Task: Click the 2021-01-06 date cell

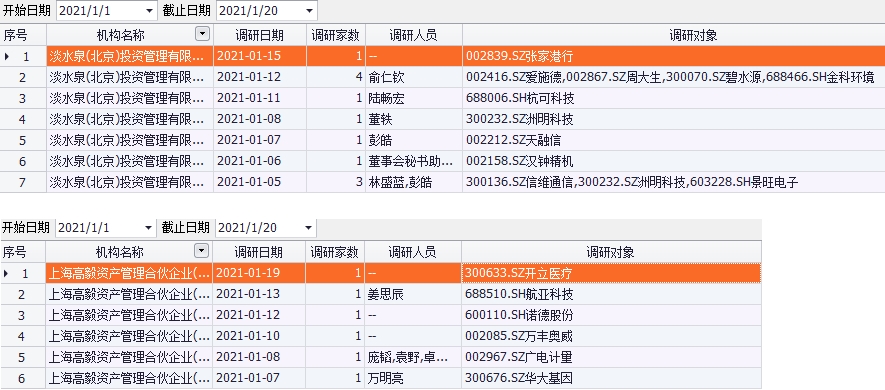Action: [260, 161]
